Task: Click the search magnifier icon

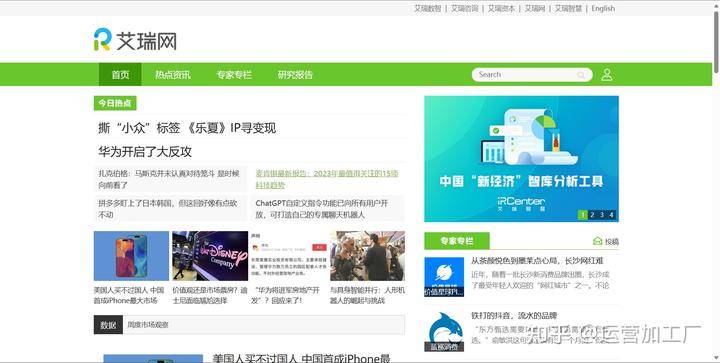Action: pyautogui.click(x=581, y=75)
